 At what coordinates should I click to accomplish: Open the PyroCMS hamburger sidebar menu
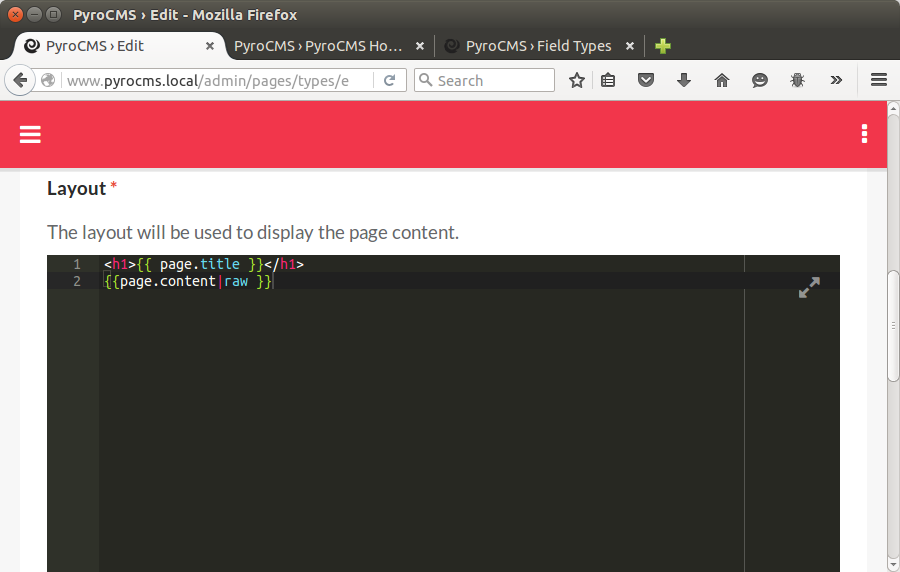click(x=30, y=134)
